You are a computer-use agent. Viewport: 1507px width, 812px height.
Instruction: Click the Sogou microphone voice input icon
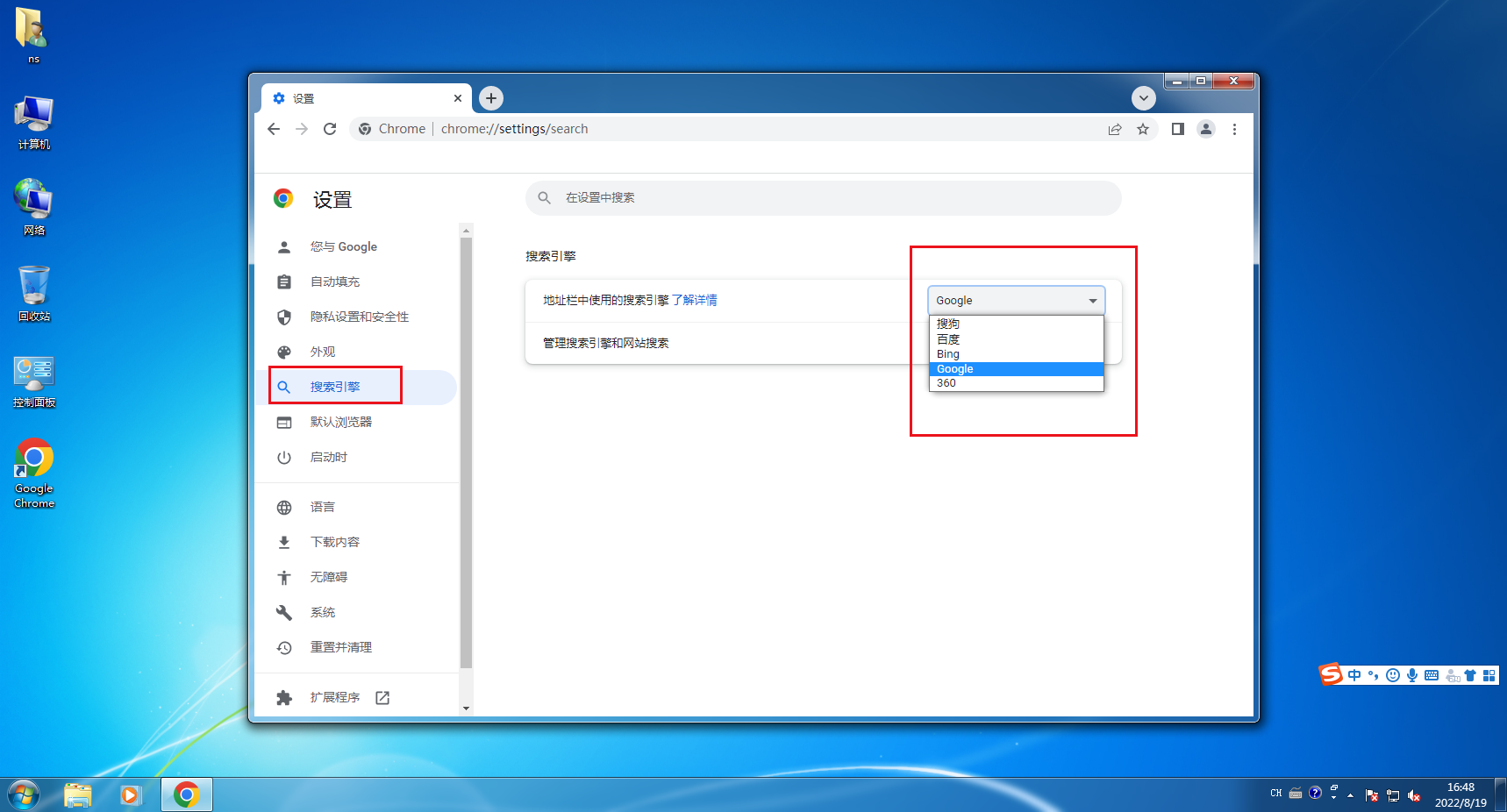point(1412,675)
